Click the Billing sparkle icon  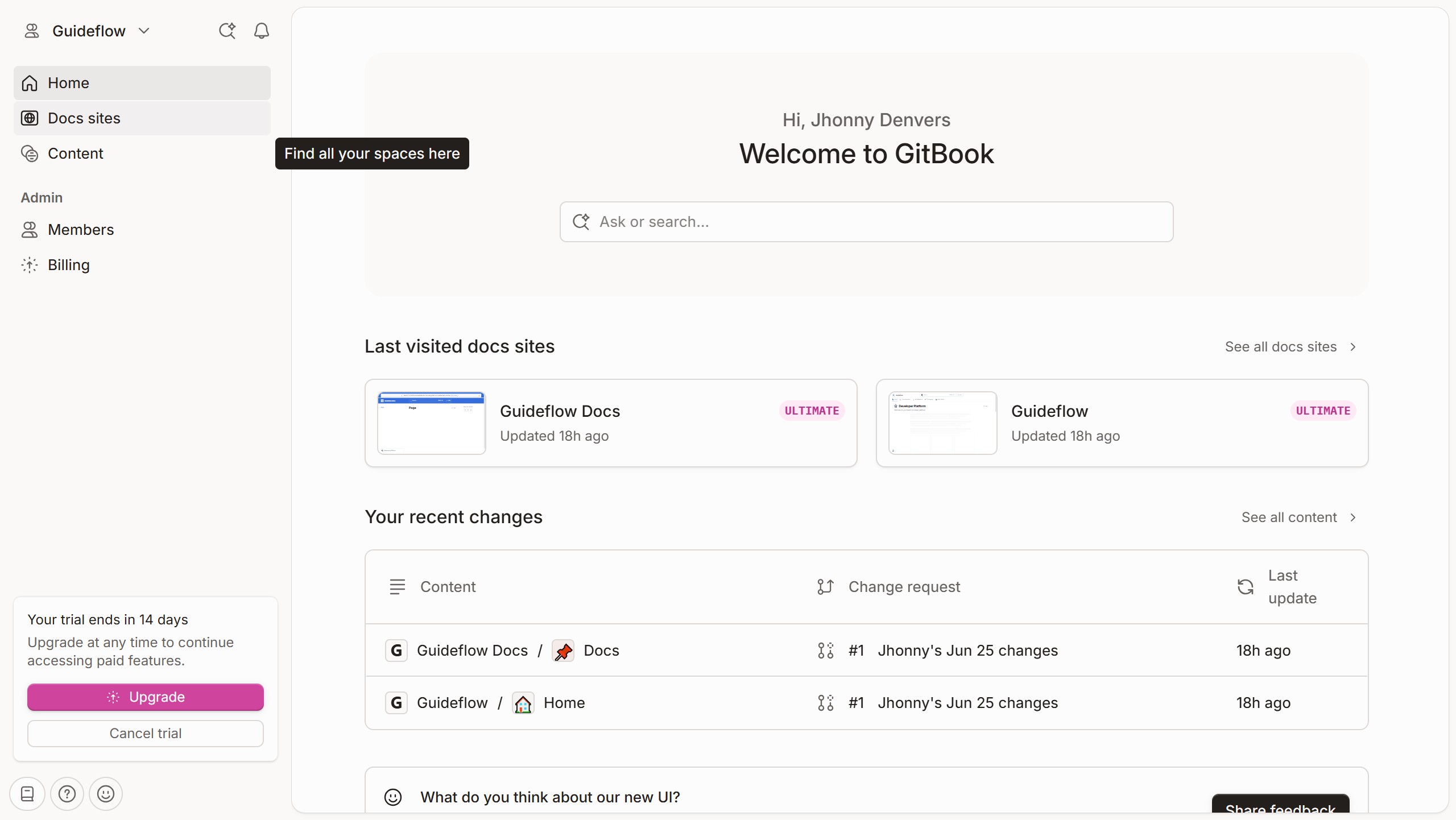(x=30, y=265)
